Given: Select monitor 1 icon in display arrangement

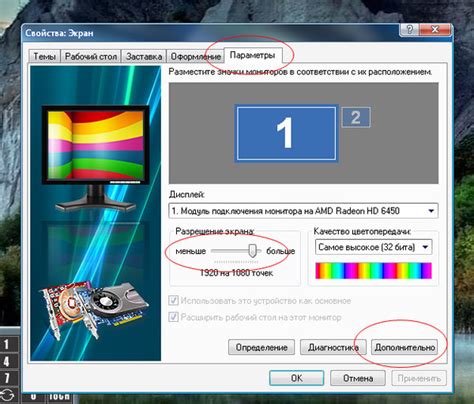Looking at the screenshot, I should tap(286, 133).
